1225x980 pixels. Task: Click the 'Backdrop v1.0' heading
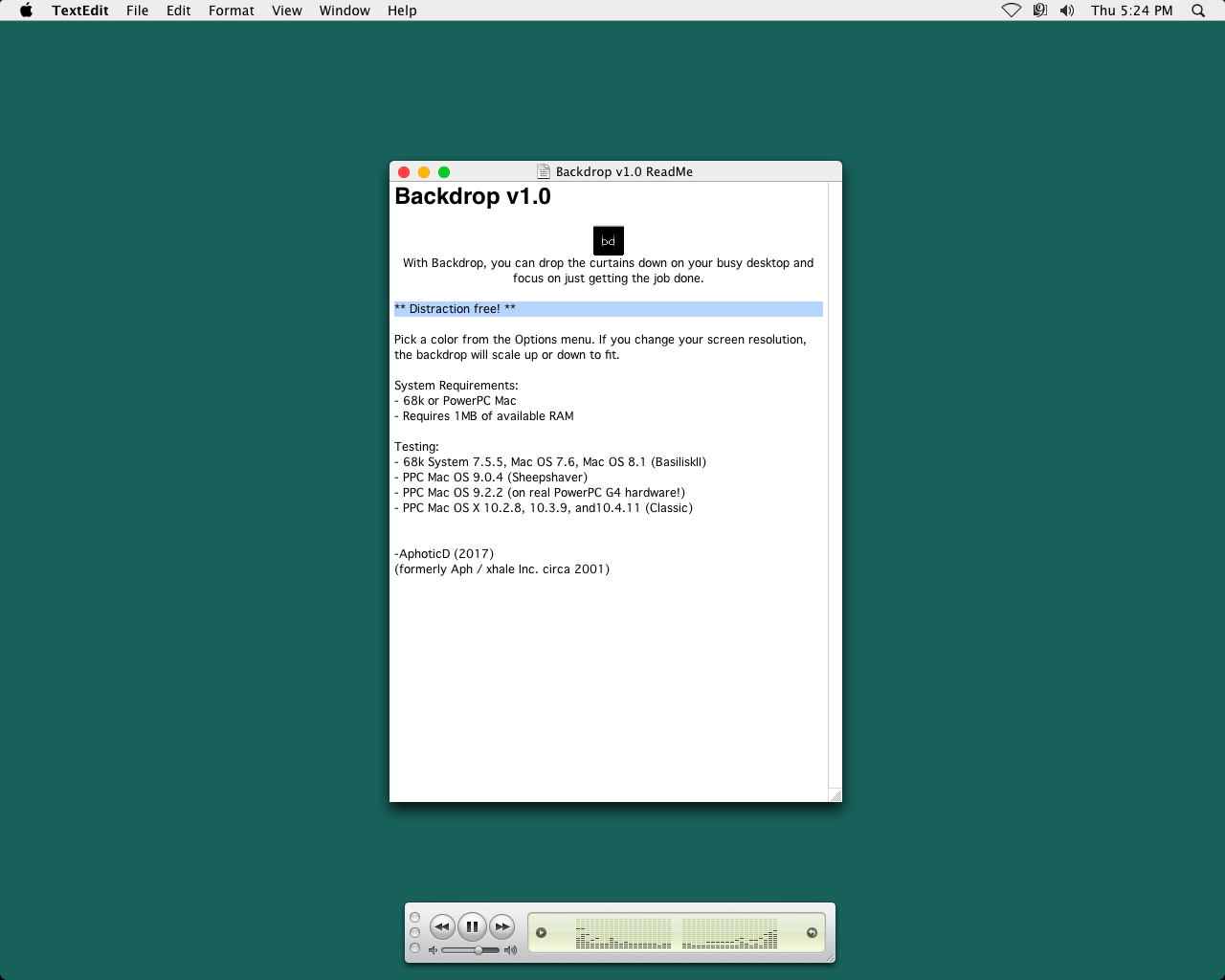473,196
